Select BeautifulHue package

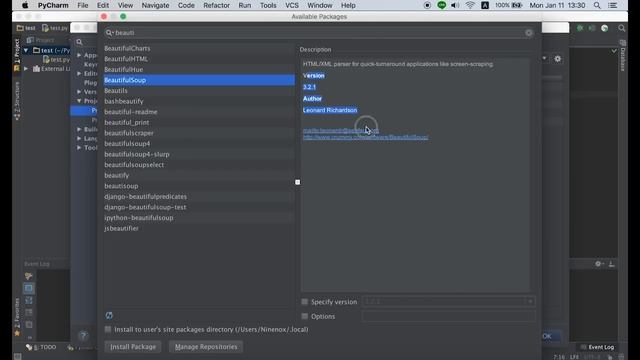tap(199, 69)
